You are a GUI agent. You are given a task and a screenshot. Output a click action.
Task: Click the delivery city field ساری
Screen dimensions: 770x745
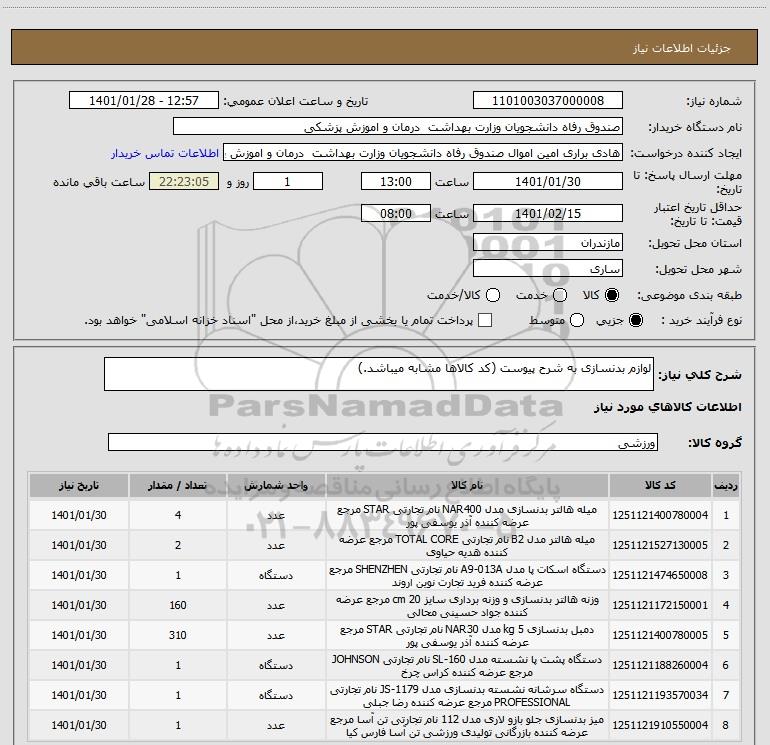click(548, 269)
